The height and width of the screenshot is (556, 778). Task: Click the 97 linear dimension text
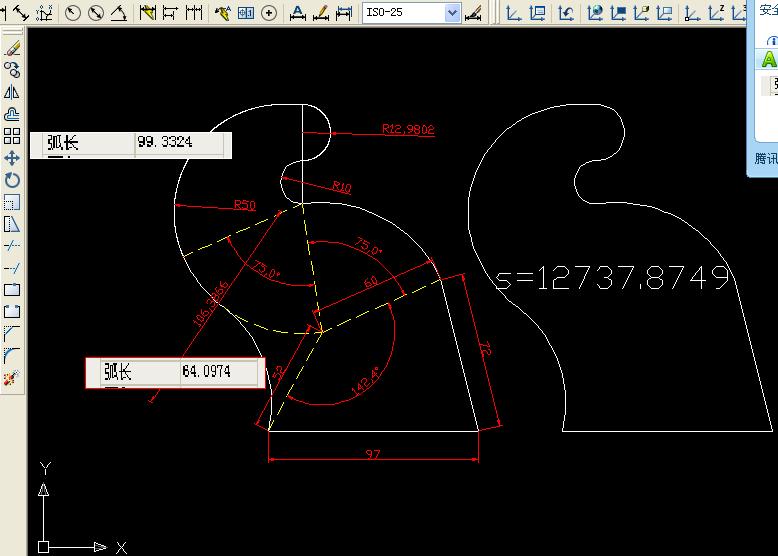(373, 454)
